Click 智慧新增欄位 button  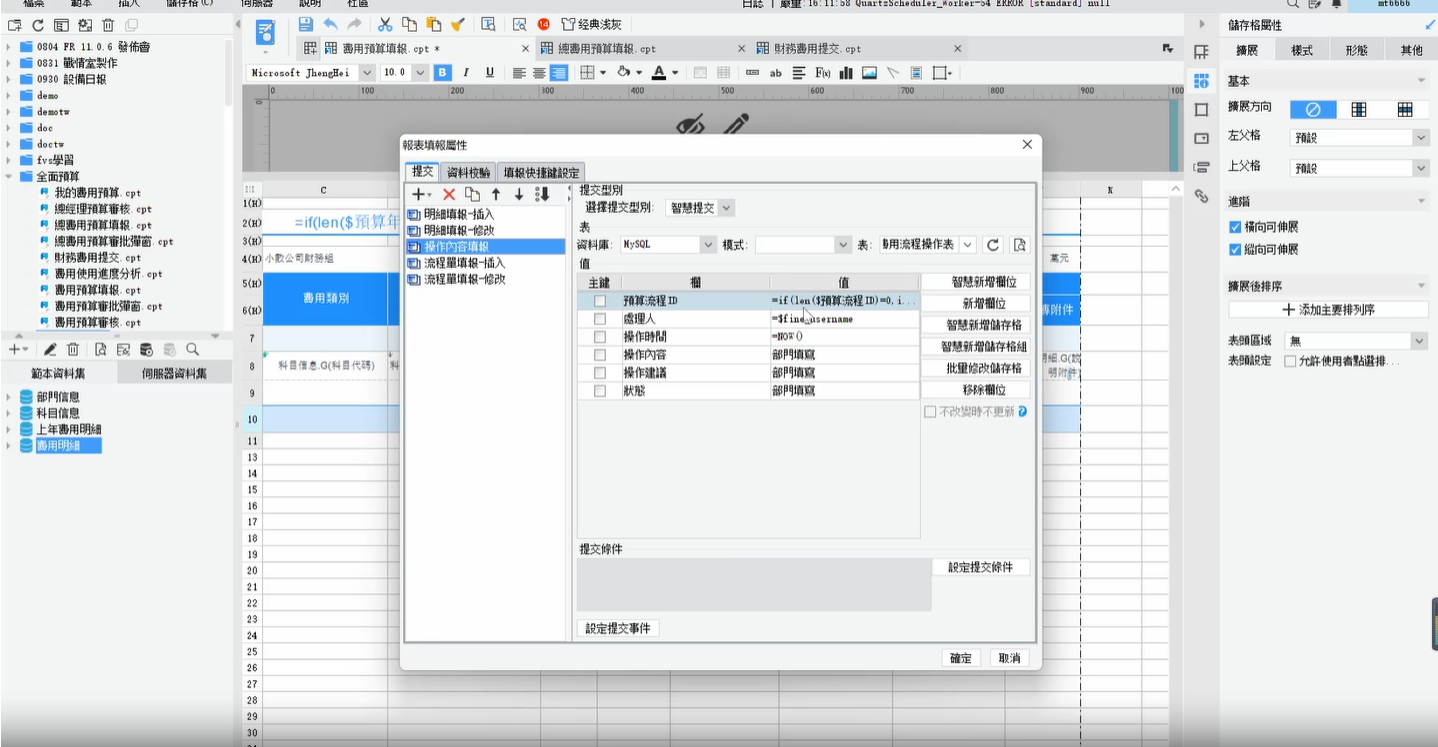pyautogui.click(x=975, y=283)
